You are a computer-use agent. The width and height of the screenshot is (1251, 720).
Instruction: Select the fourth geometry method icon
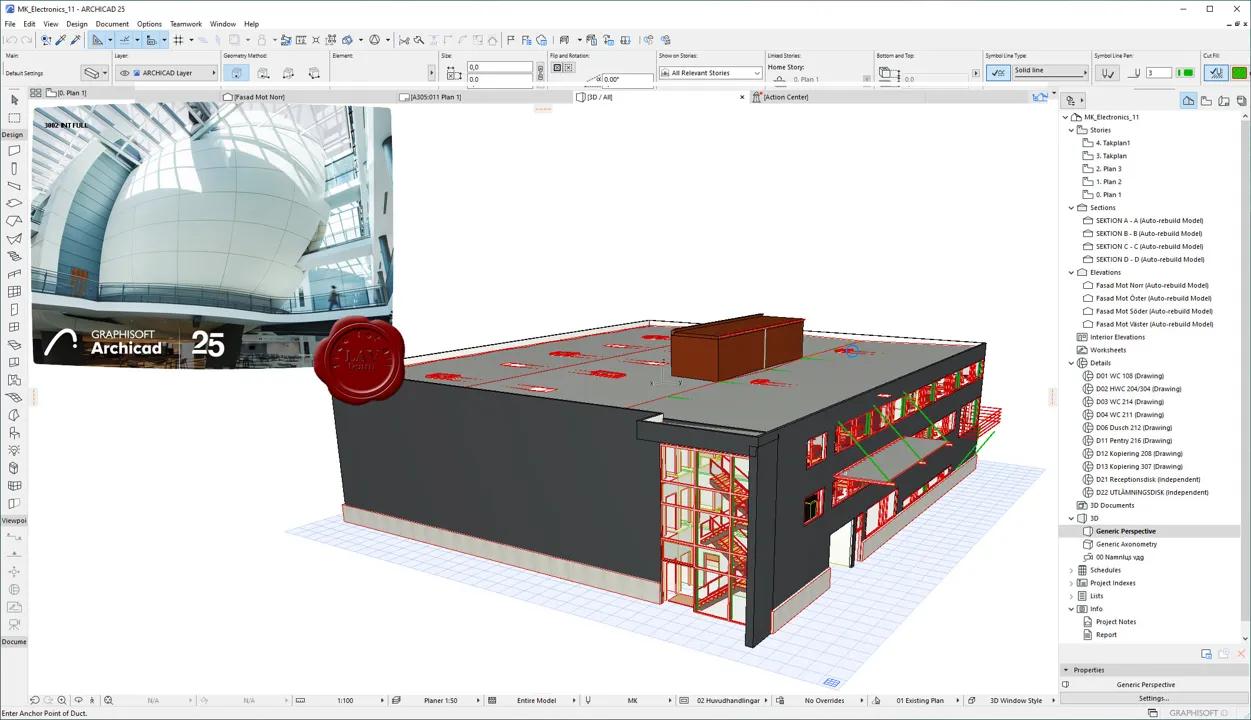point(314,73)
